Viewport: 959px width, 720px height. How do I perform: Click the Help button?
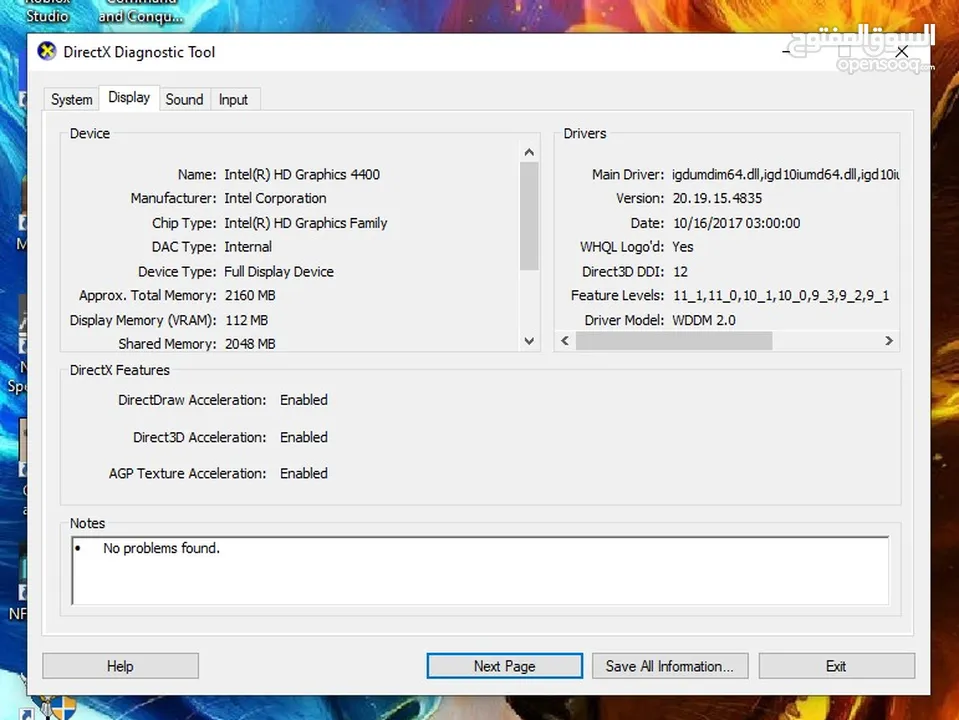click(120, 666)
